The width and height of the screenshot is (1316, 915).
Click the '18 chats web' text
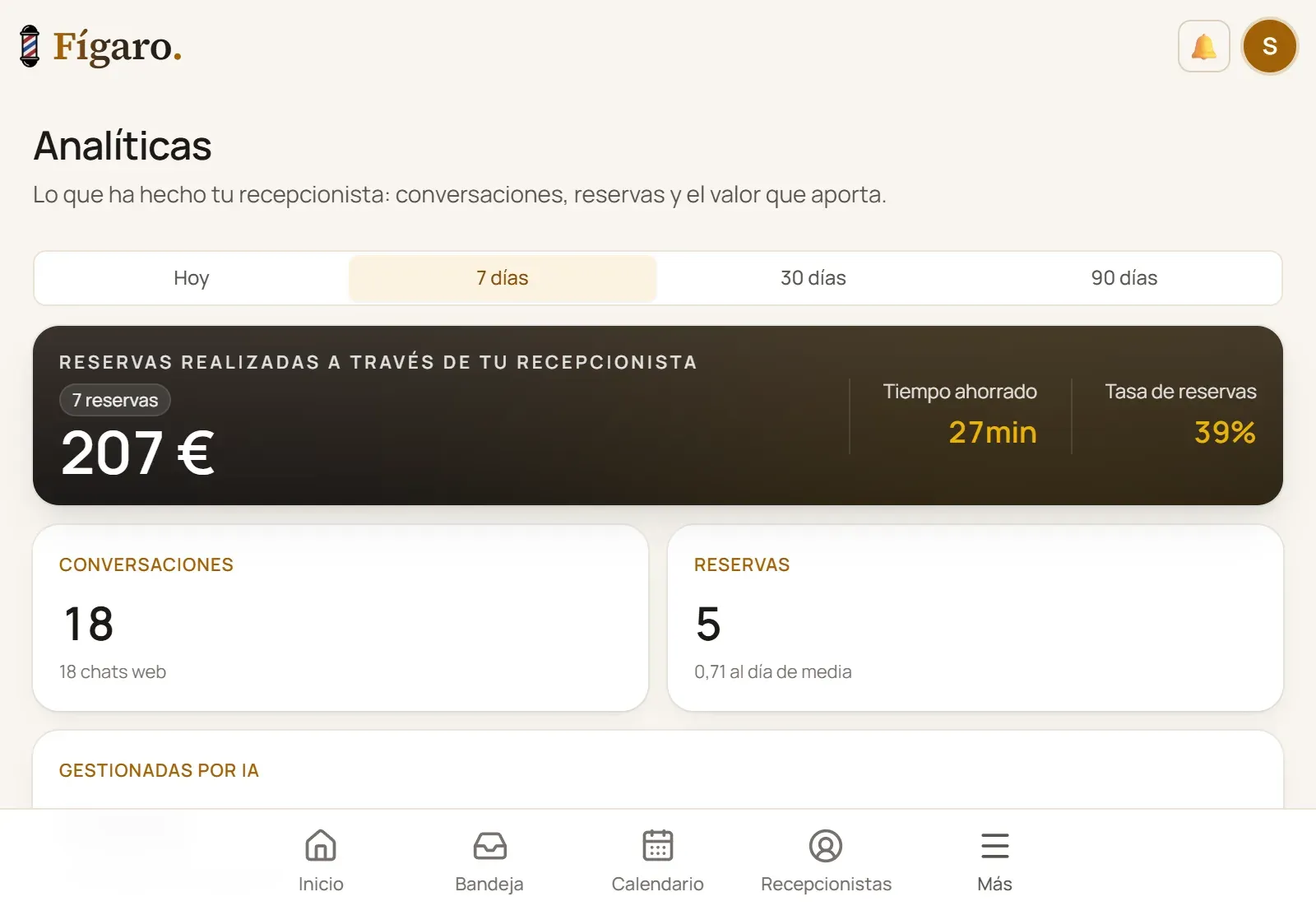coord(113,671)
